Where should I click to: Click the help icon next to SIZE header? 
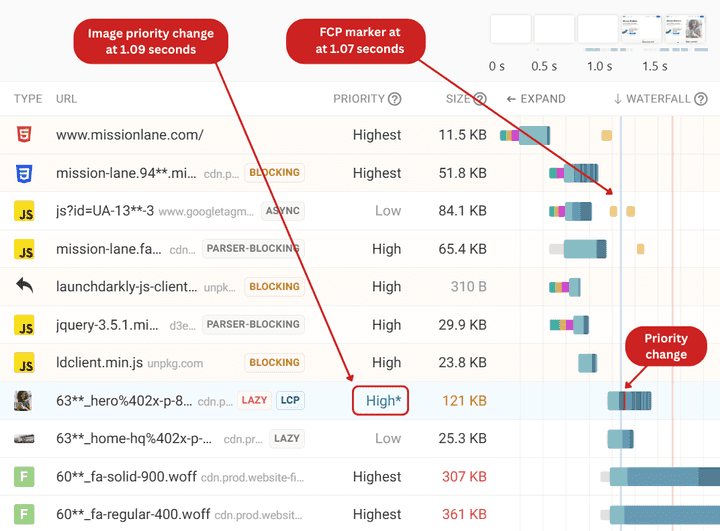coord(480,99)
